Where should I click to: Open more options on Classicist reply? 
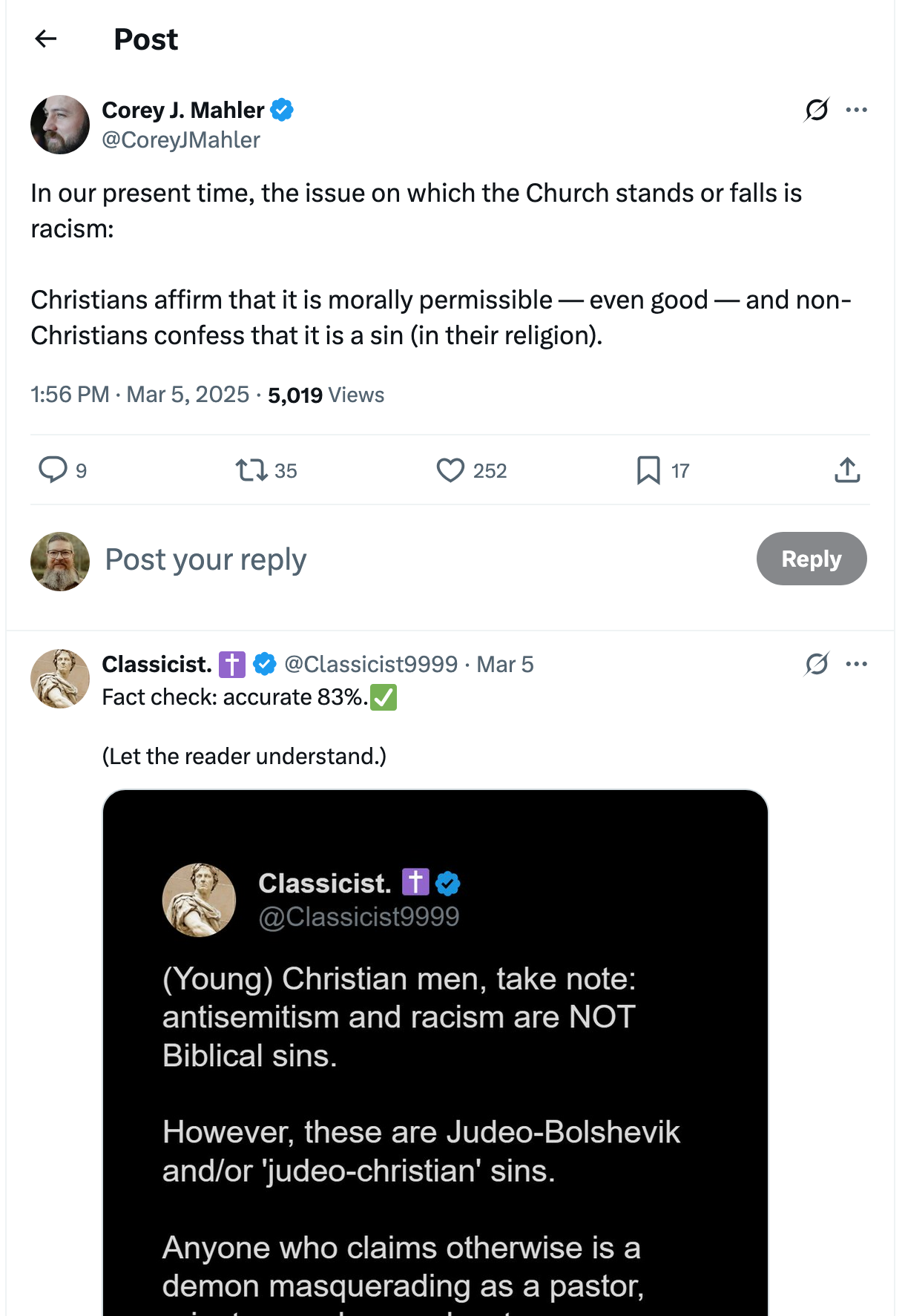coord(857,664)
